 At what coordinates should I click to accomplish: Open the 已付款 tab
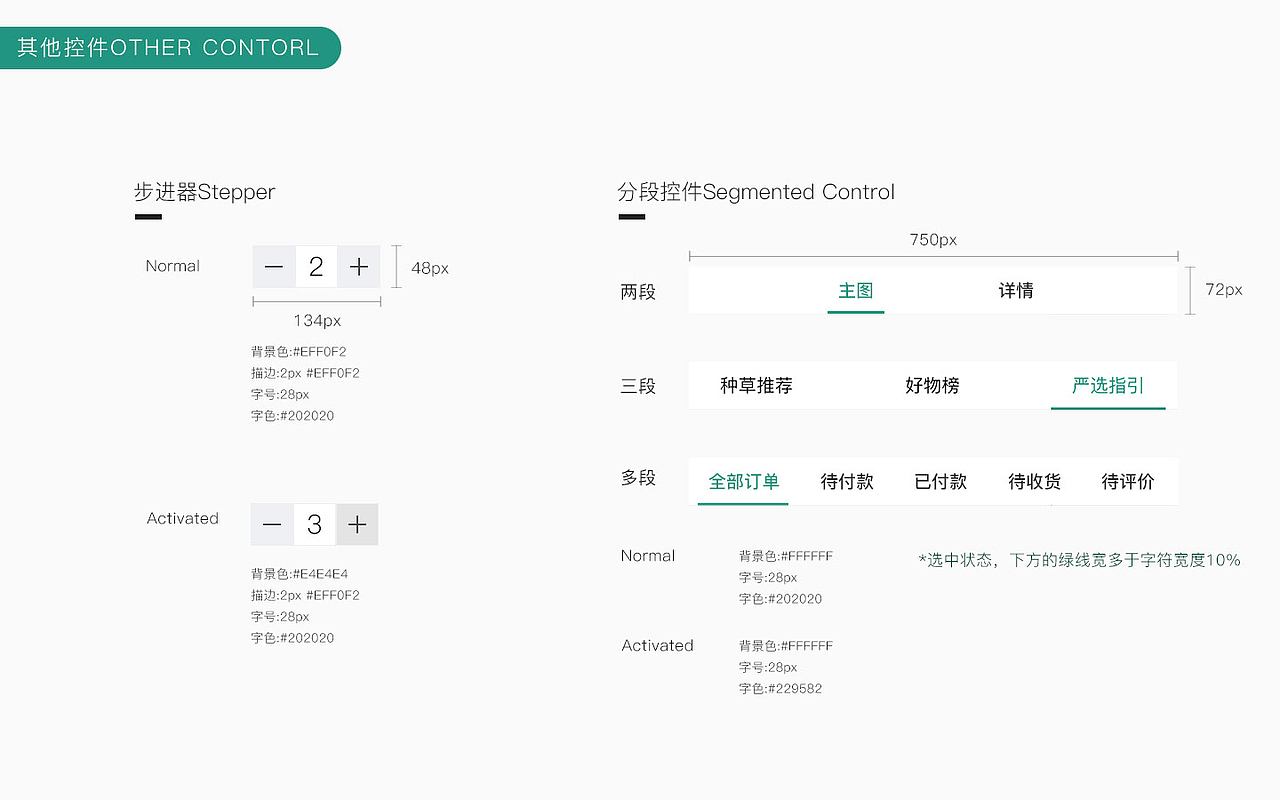point(940,482)
